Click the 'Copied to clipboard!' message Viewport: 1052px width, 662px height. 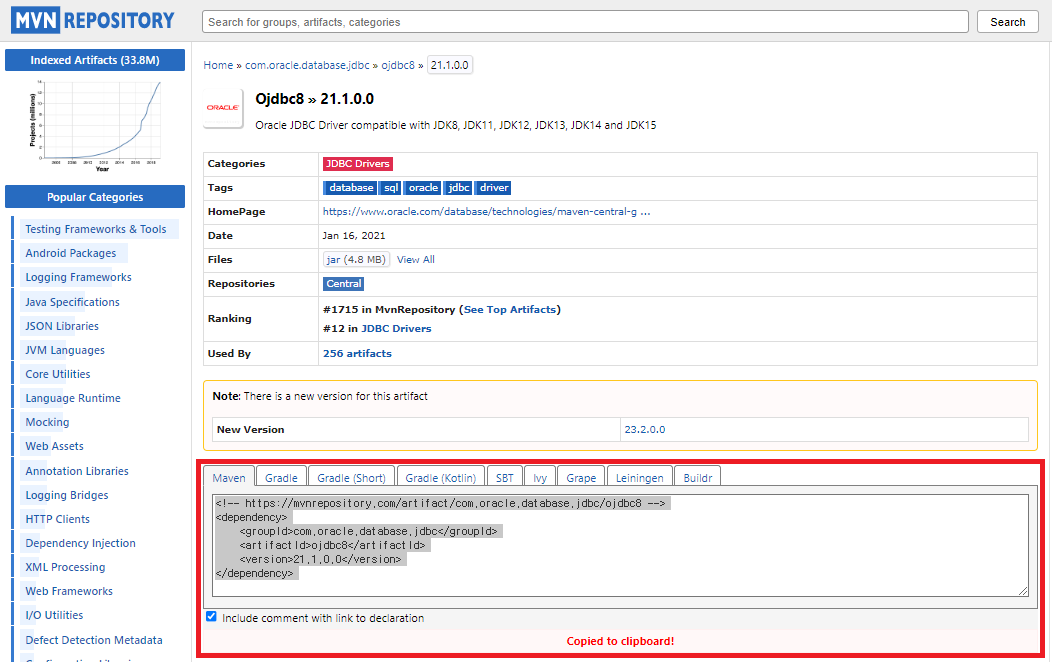coord(620,641)
